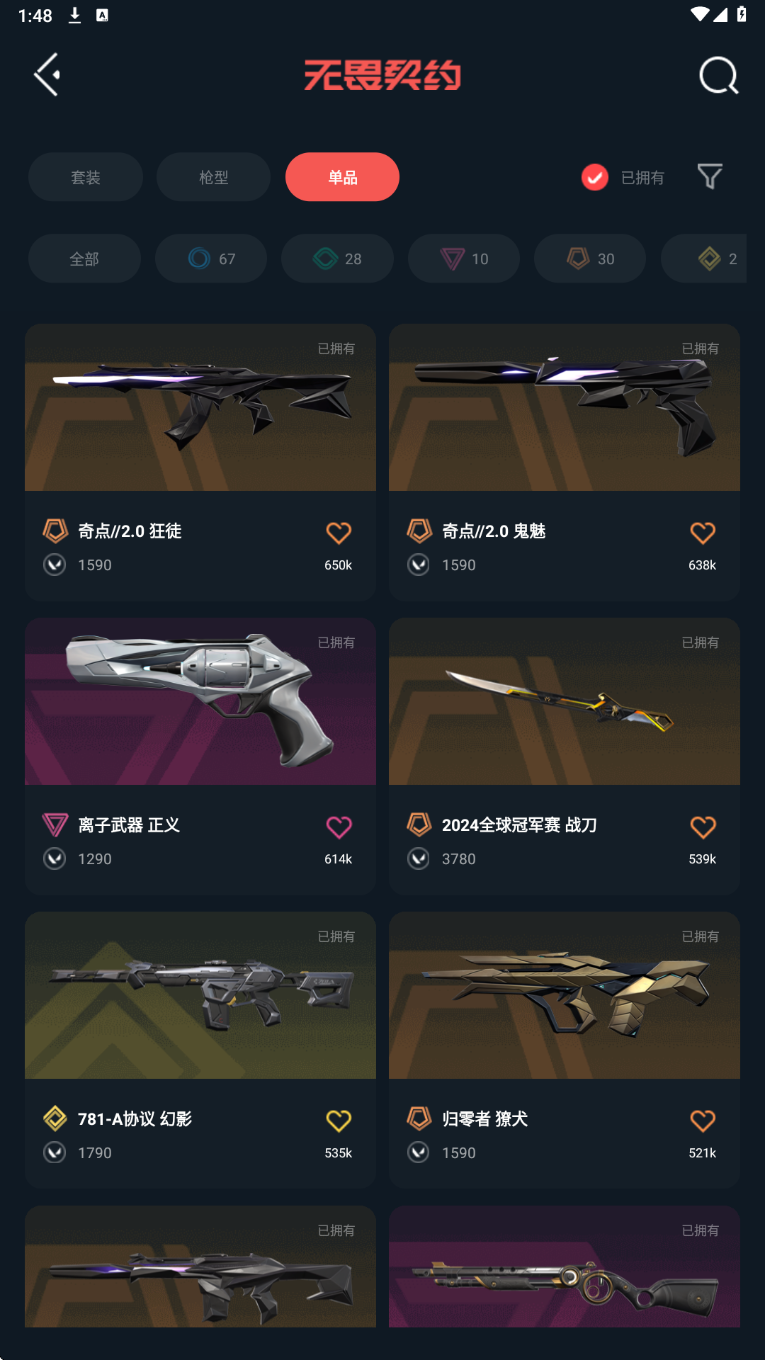Favorite 奇点//2.0 鬼魅 with heart icon

(703, 533)
